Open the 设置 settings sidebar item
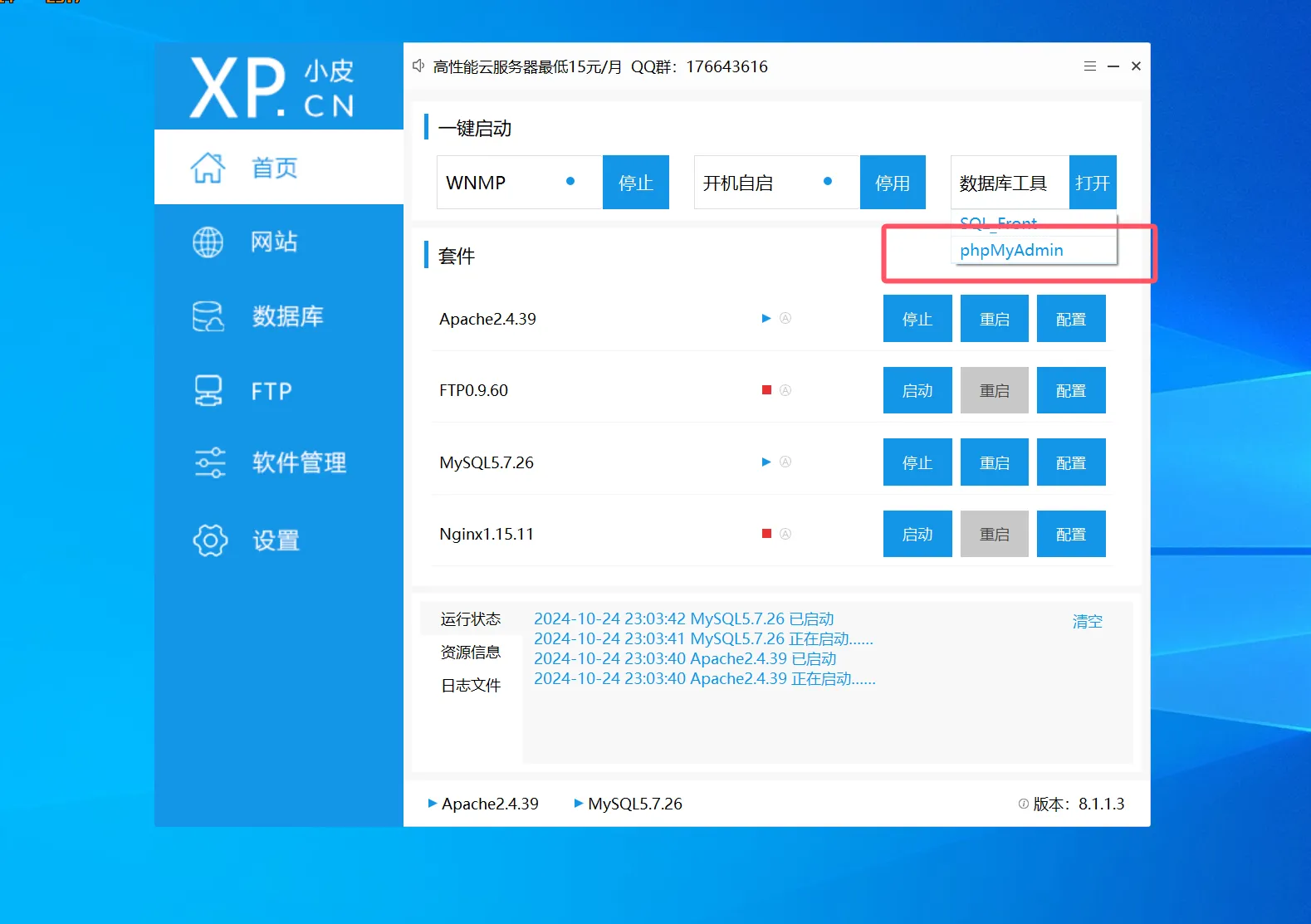 tap(279, 540)
